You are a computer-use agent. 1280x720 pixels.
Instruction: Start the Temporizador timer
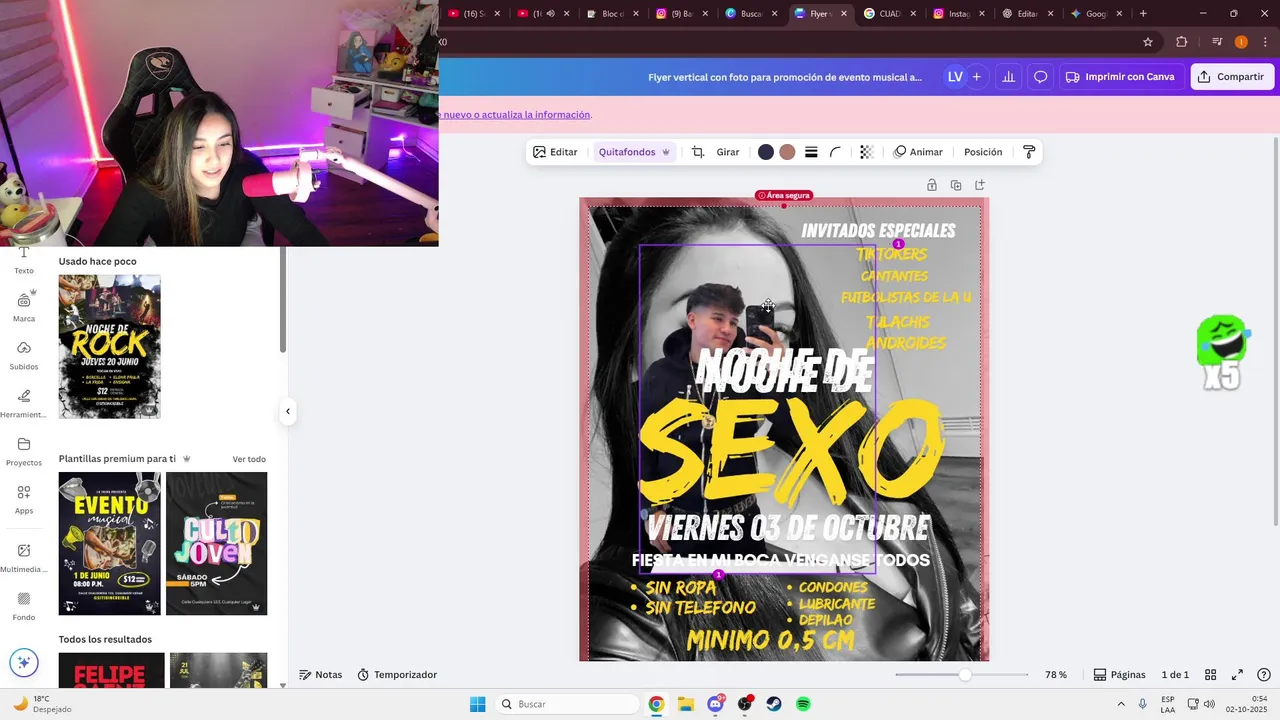(397, 675)
